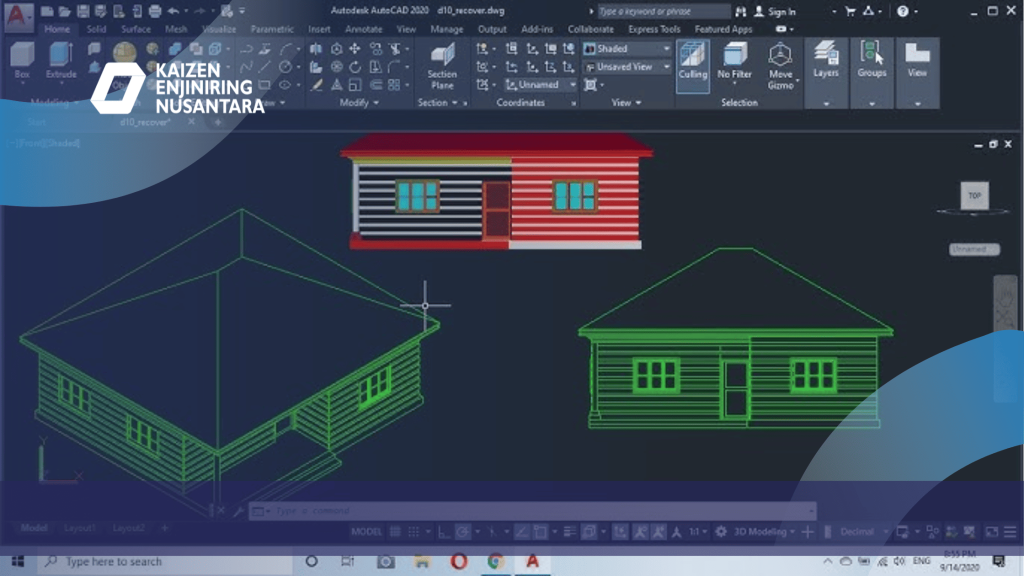Switch to the Layout1 tab
1024x576 pixels.
80,528
